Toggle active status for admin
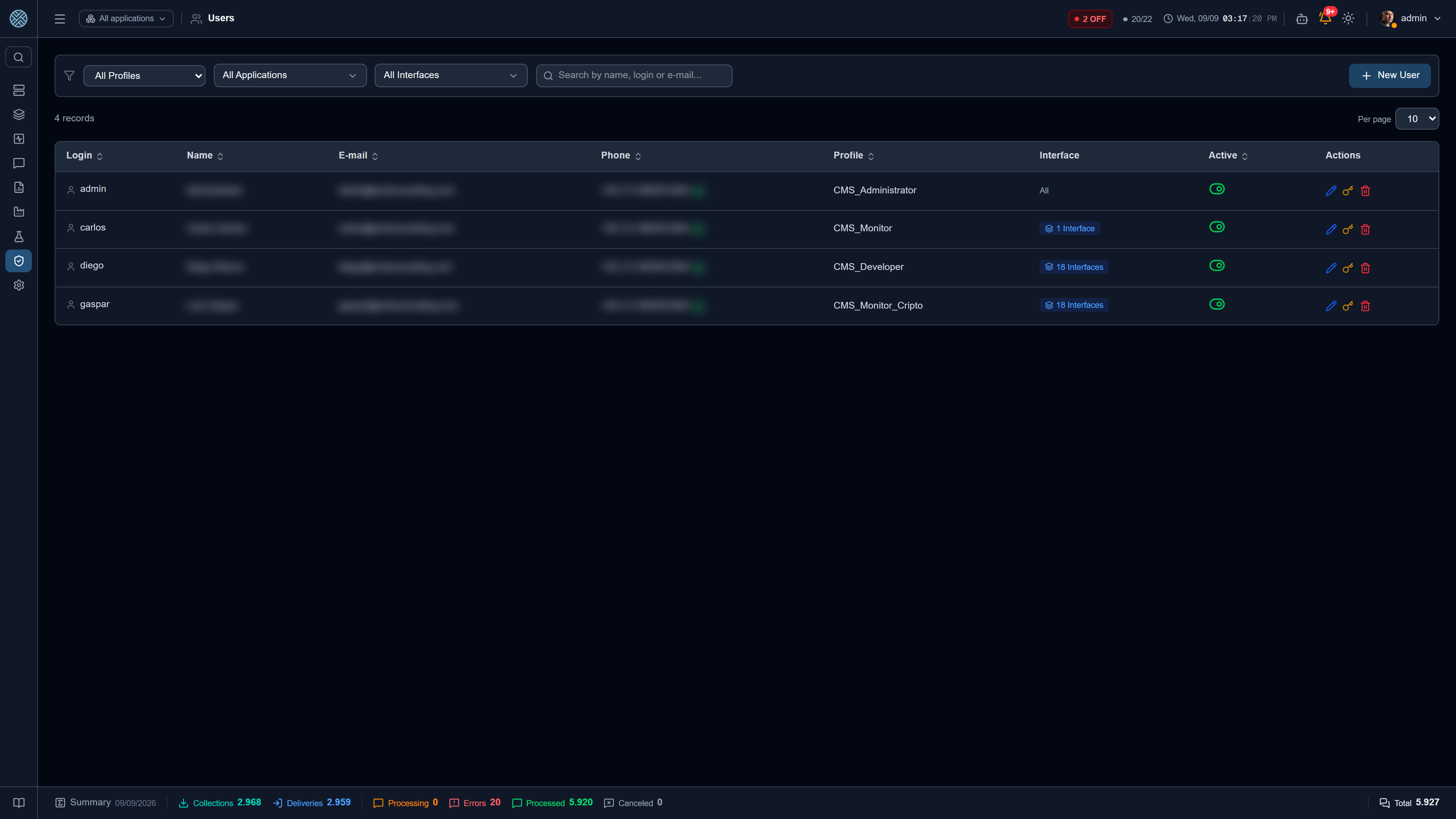Viewport: 1456px width, 819px height. pyautogui.click(x=1217, y=189)
